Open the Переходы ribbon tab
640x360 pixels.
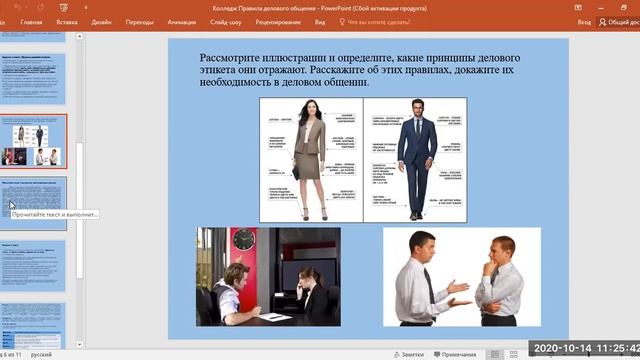139,22
